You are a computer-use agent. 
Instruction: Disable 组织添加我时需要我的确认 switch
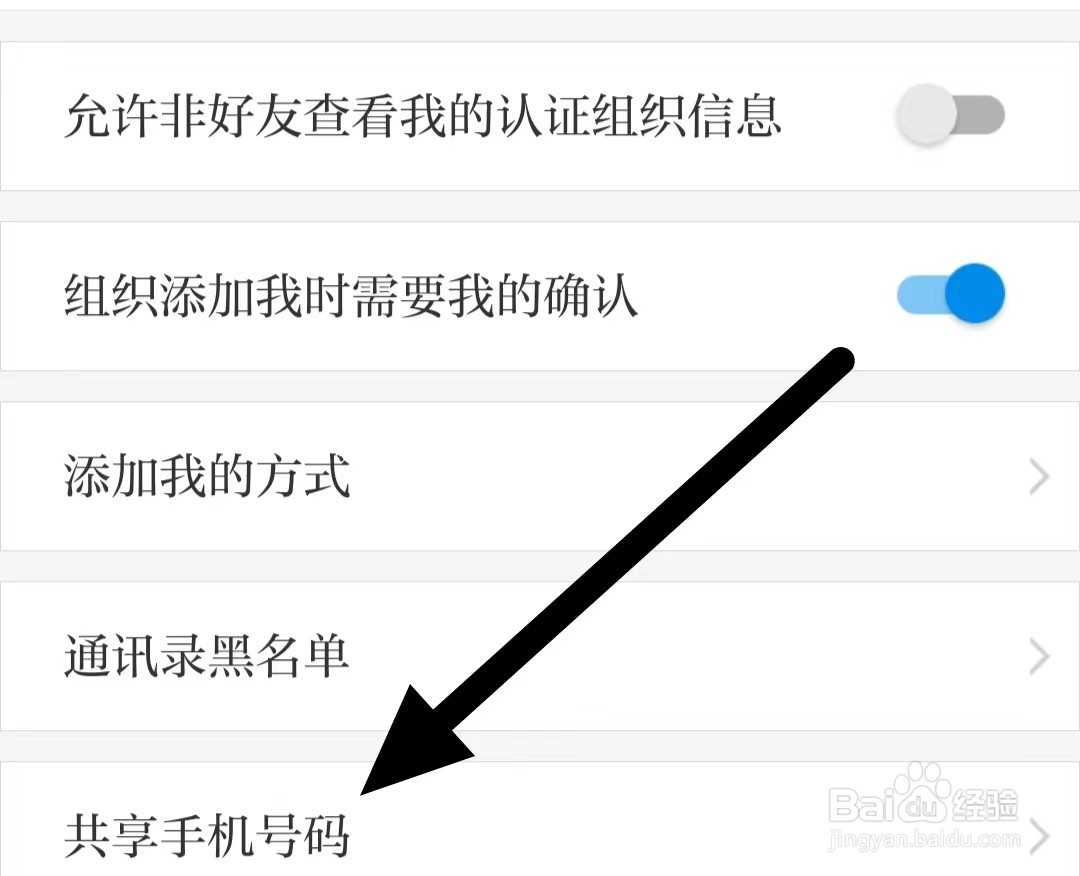951,294
